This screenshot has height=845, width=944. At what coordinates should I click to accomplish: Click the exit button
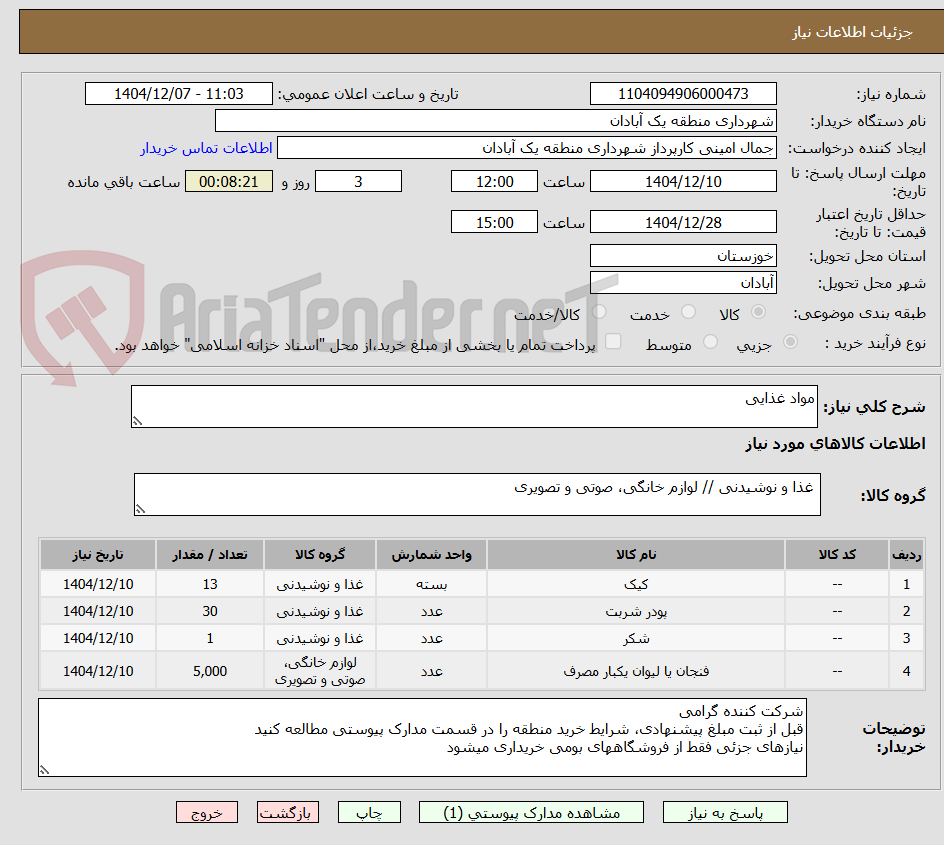(206, 812)
